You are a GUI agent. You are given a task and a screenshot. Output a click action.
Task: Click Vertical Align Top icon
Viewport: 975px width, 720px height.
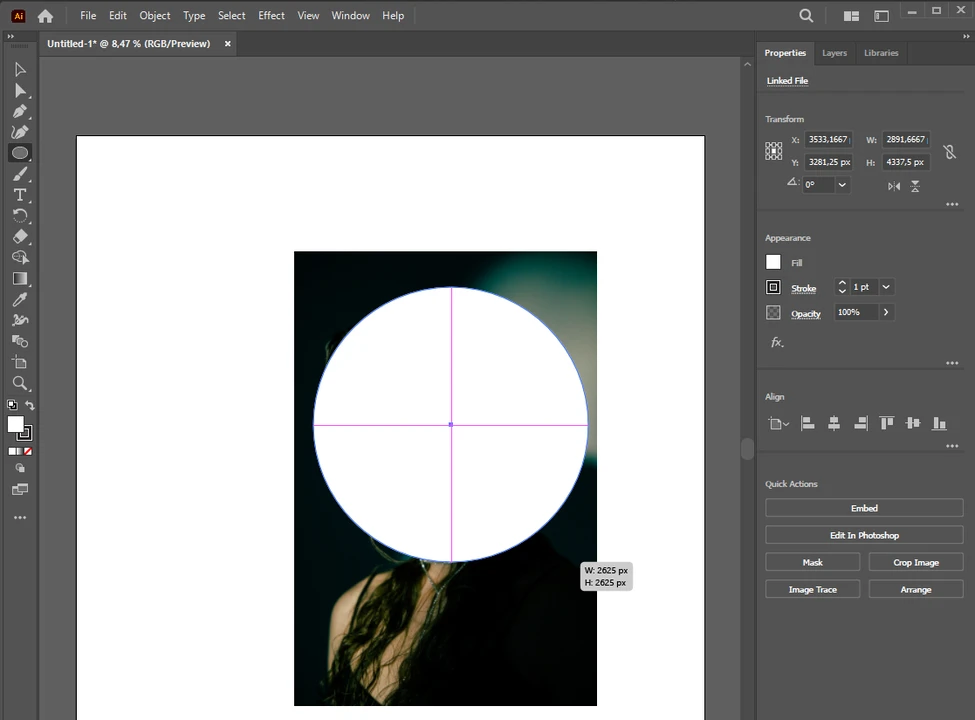(887, 423)
